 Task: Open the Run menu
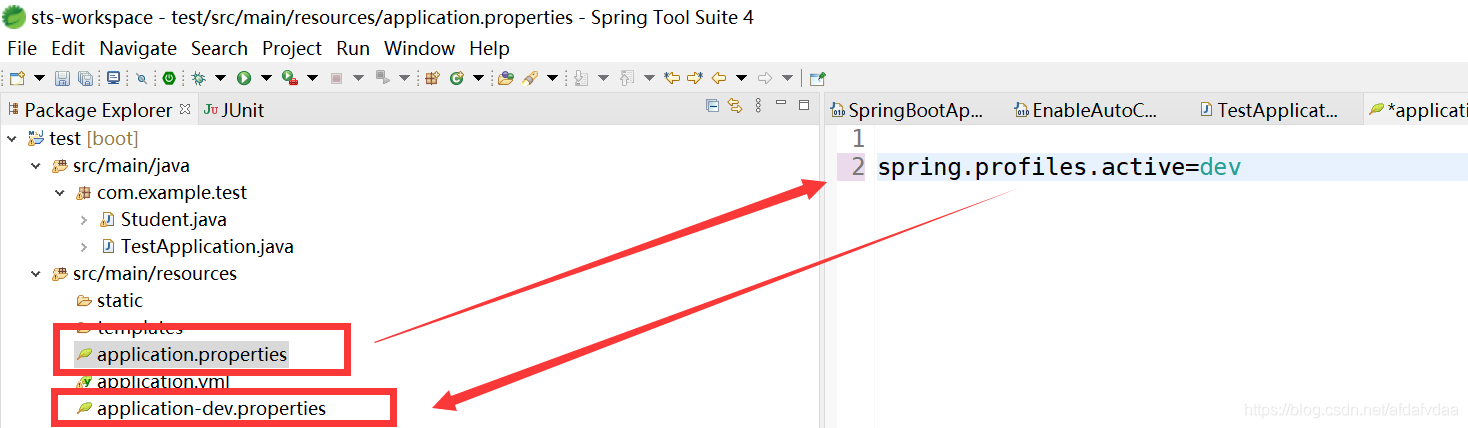(x=353, y=48)
